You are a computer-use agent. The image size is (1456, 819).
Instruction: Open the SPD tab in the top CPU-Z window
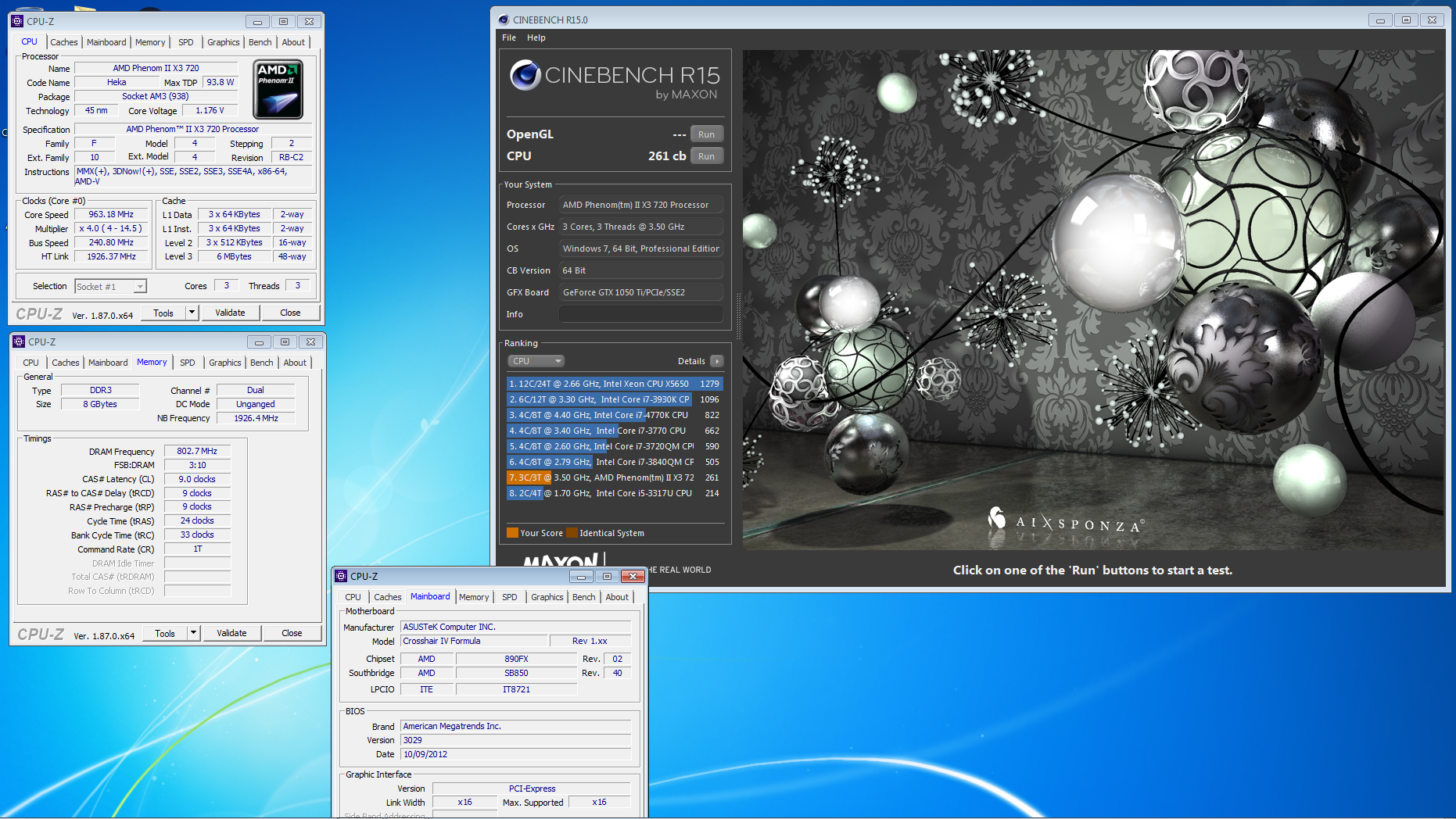186,42
